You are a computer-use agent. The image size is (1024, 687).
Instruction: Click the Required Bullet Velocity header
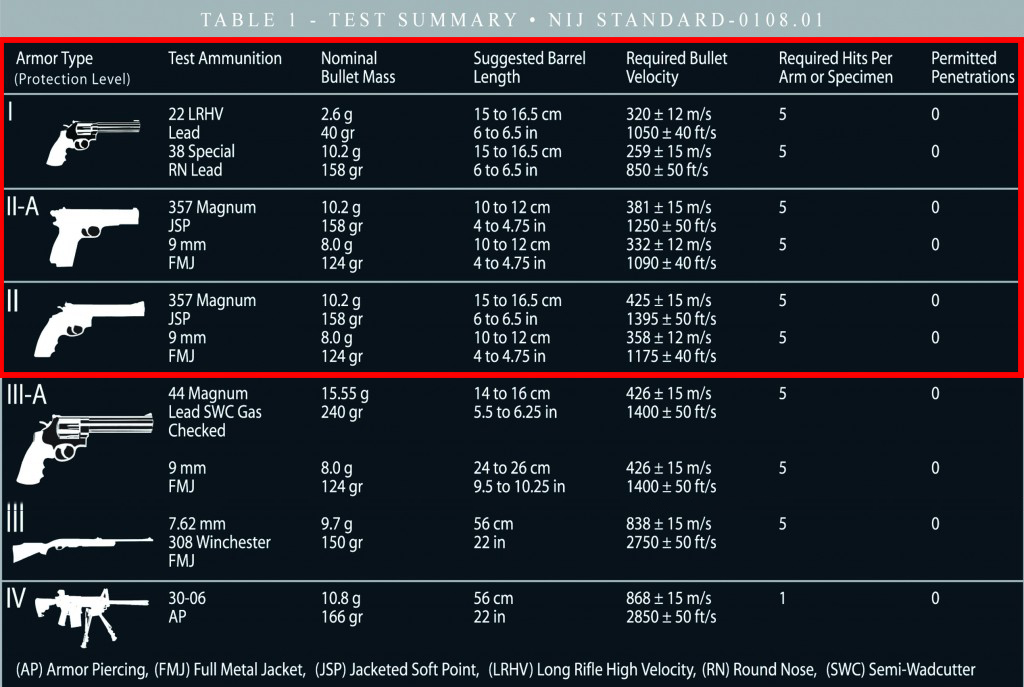(676, 67)
